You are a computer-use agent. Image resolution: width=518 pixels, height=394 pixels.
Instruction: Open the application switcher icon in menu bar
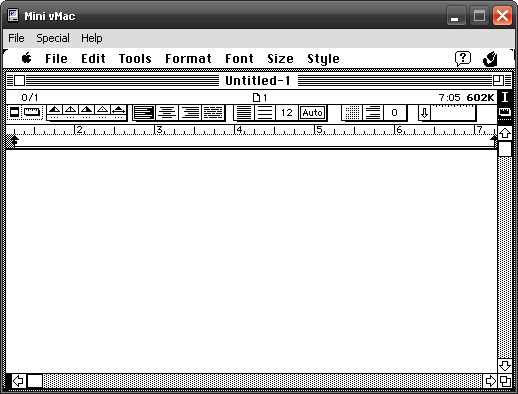click(x=490, y=59)
